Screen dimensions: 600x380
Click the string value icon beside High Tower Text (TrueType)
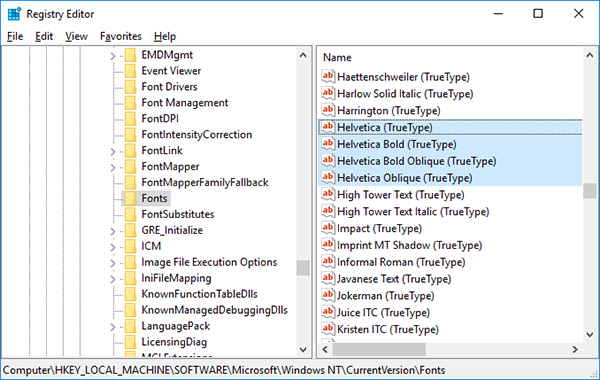(x=328, y=194)
